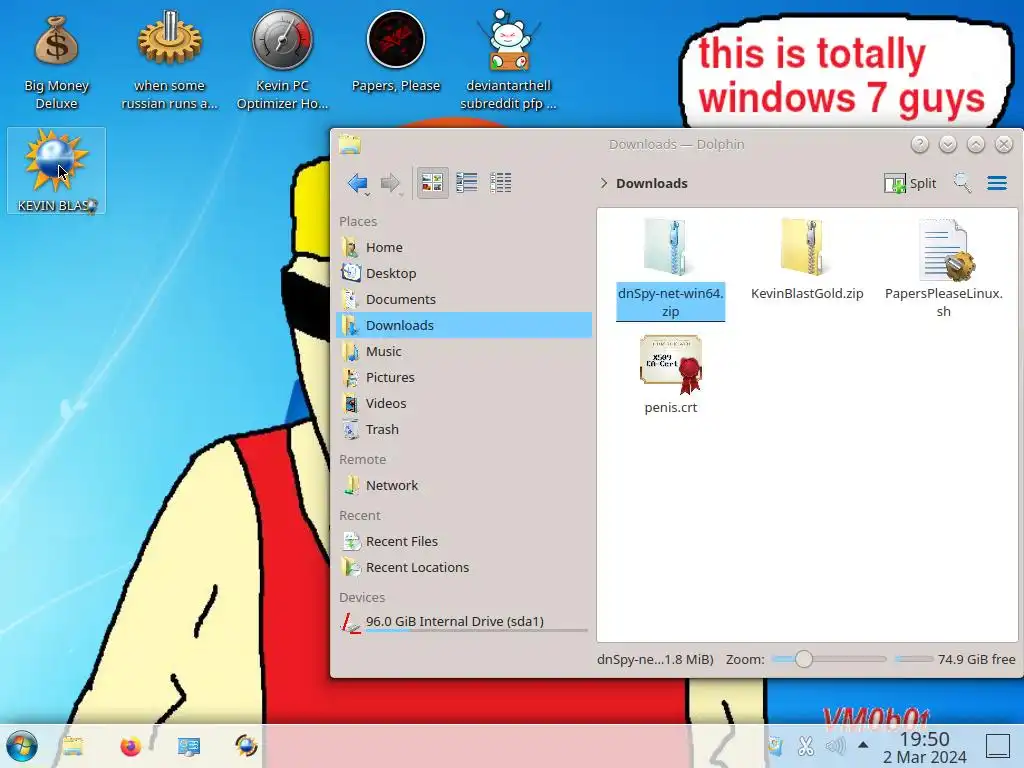Open Recent Locations entry
This screenshot has width=1024, height=768.
[x=464, y=568]
